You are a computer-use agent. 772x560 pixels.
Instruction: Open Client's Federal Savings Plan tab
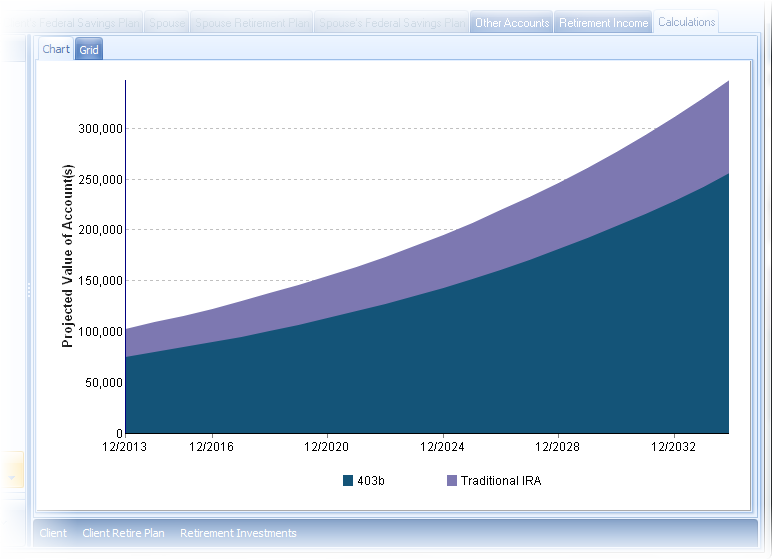71,22
